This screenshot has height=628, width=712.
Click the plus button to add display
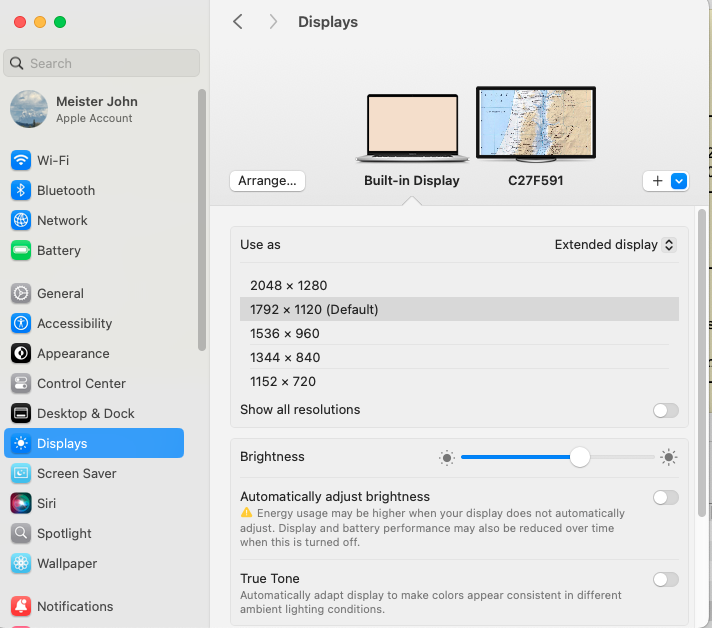coord(657,181)
